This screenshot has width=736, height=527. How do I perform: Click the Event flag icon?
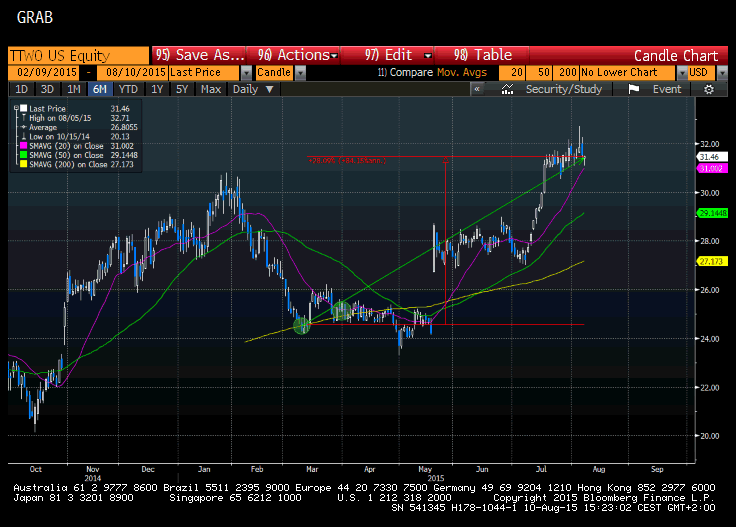click(x=634, y=89)
